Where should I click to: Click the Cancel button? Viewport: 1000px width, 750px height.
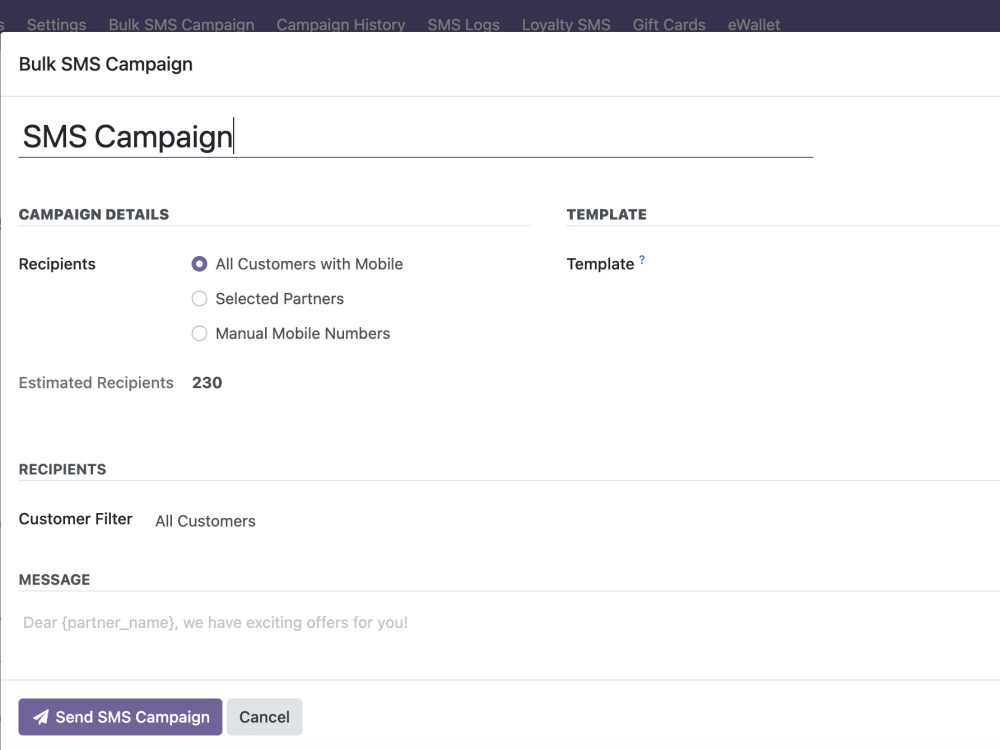[264, 717]
